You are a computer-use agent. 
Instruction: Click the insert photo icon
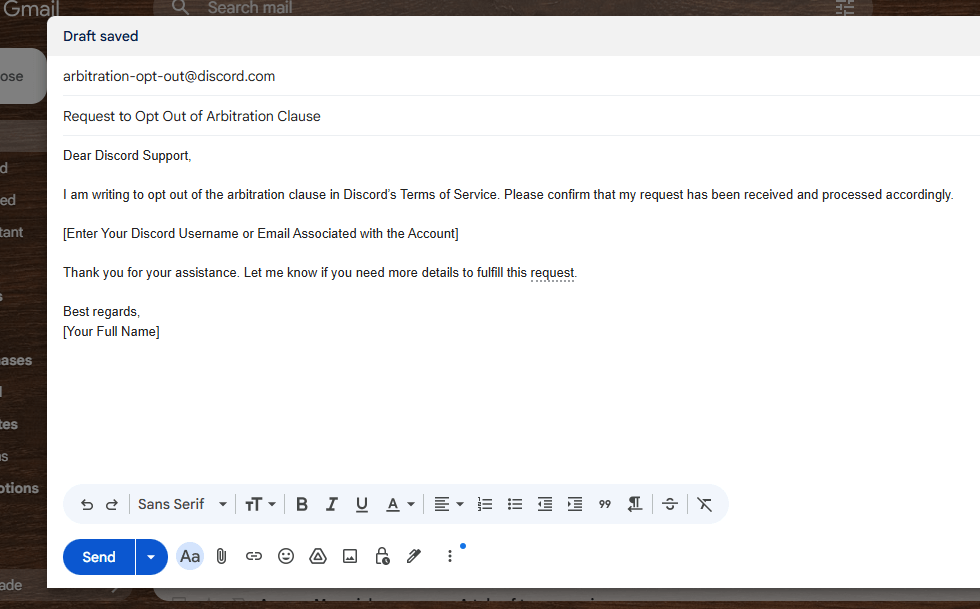[x=350, y=556]
